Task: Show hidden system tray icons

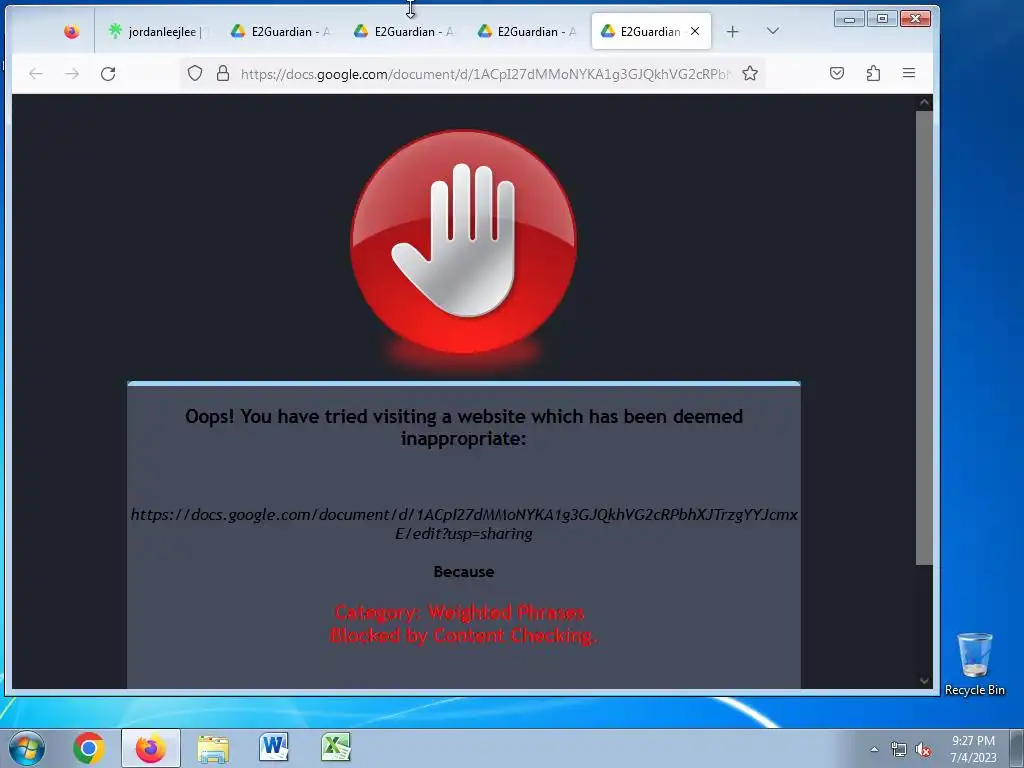Action: coord(874,749)
